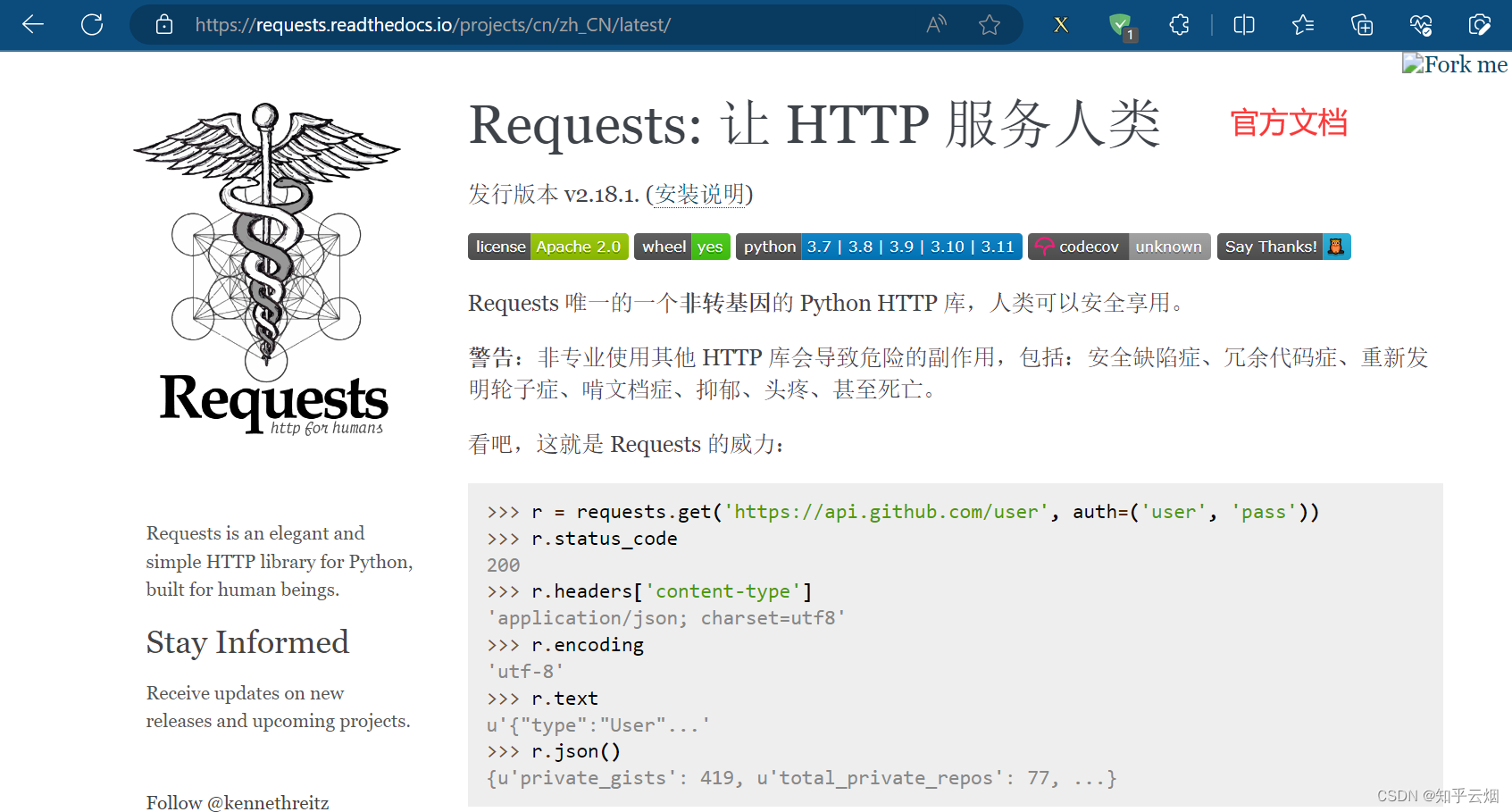
Task: Open browser essentials heartbeat icon
Action: tap(1421, 24)
